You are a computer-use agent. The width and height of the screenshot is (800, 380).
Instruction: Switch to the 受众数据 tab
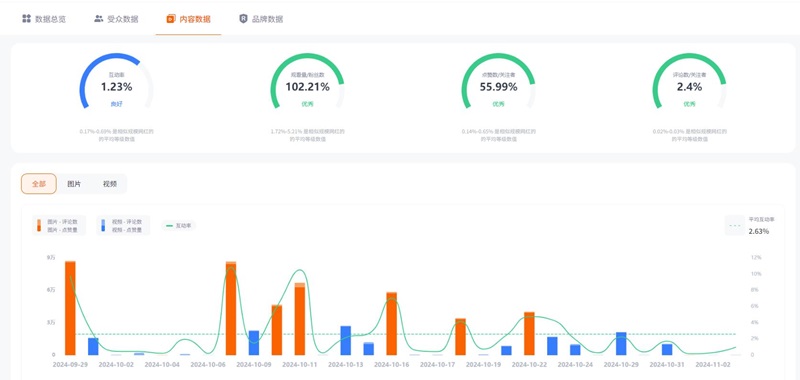pyautogui.click(x=116, y=19)
